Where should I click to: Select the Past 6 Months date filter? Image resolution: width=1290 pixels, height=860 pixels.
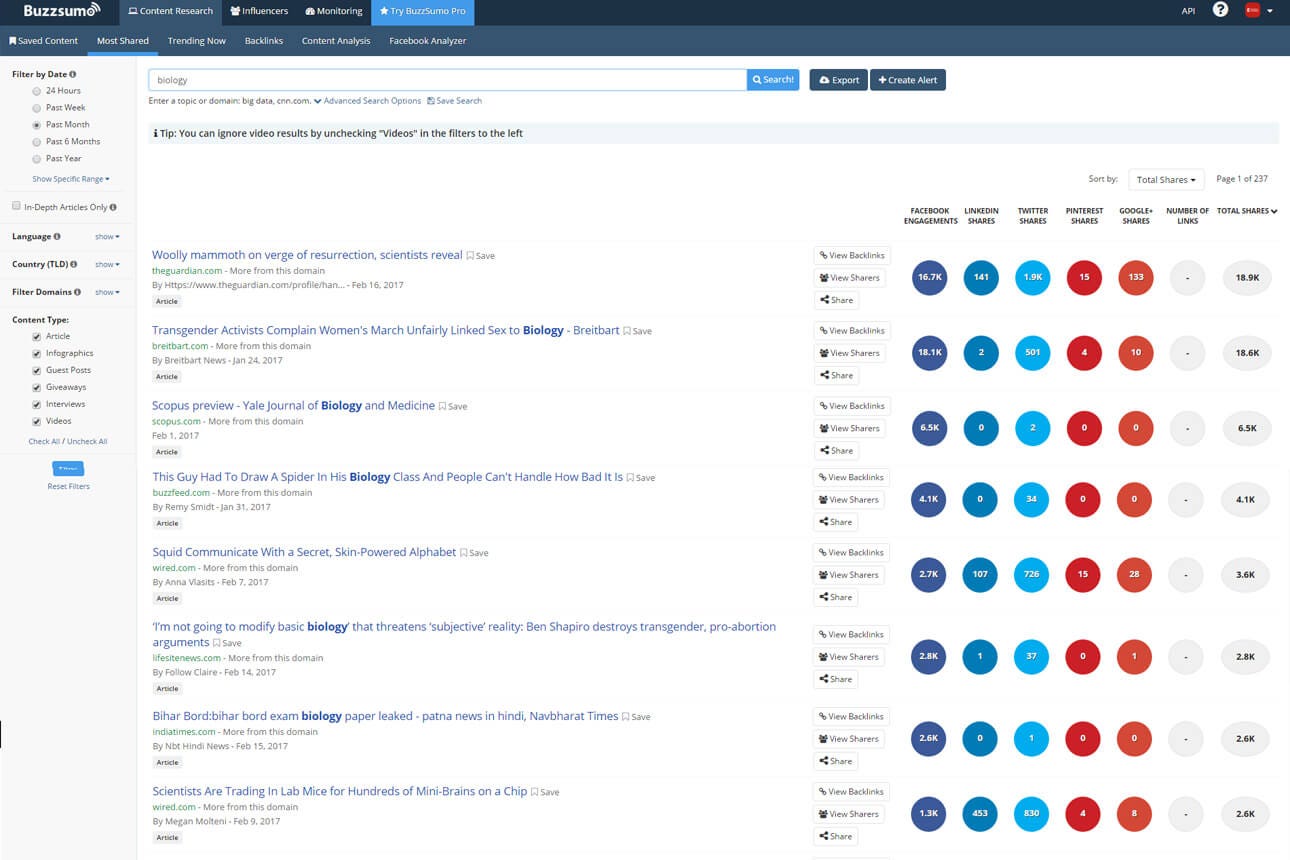point(37,142)
